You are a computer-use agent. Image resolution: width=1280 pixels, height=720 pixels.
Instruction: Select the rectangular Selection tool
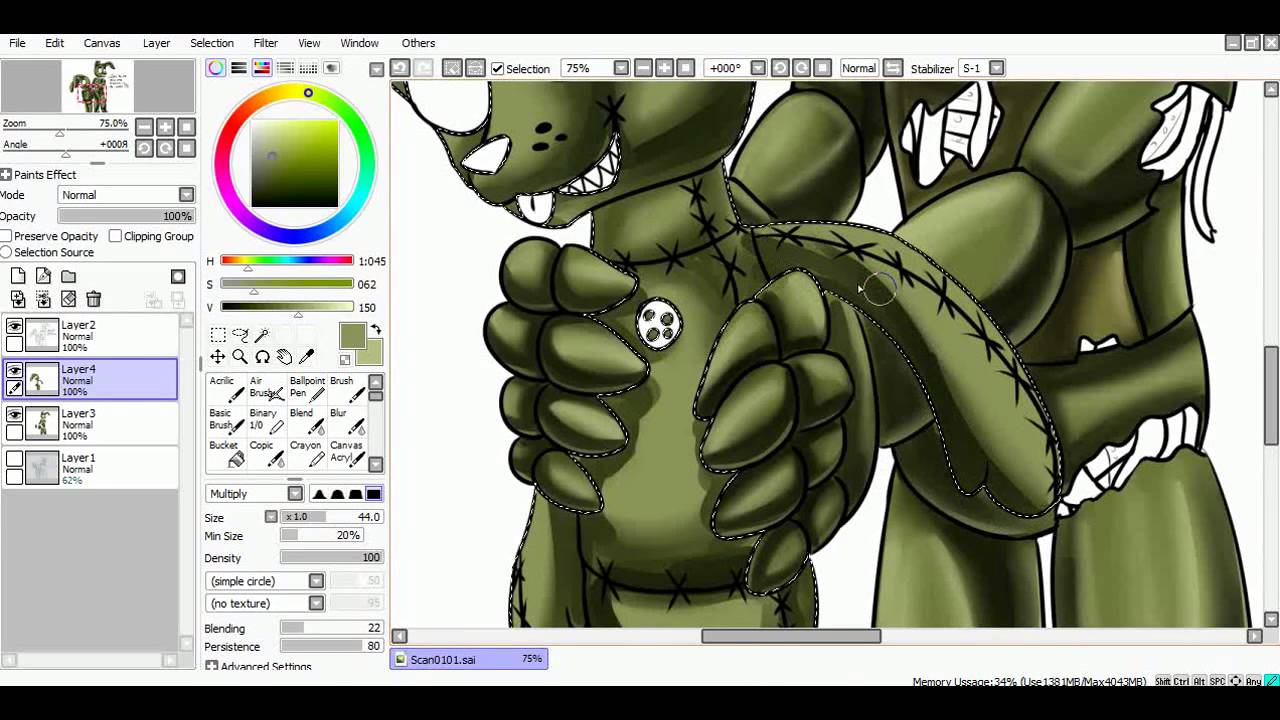pos(218,335)
